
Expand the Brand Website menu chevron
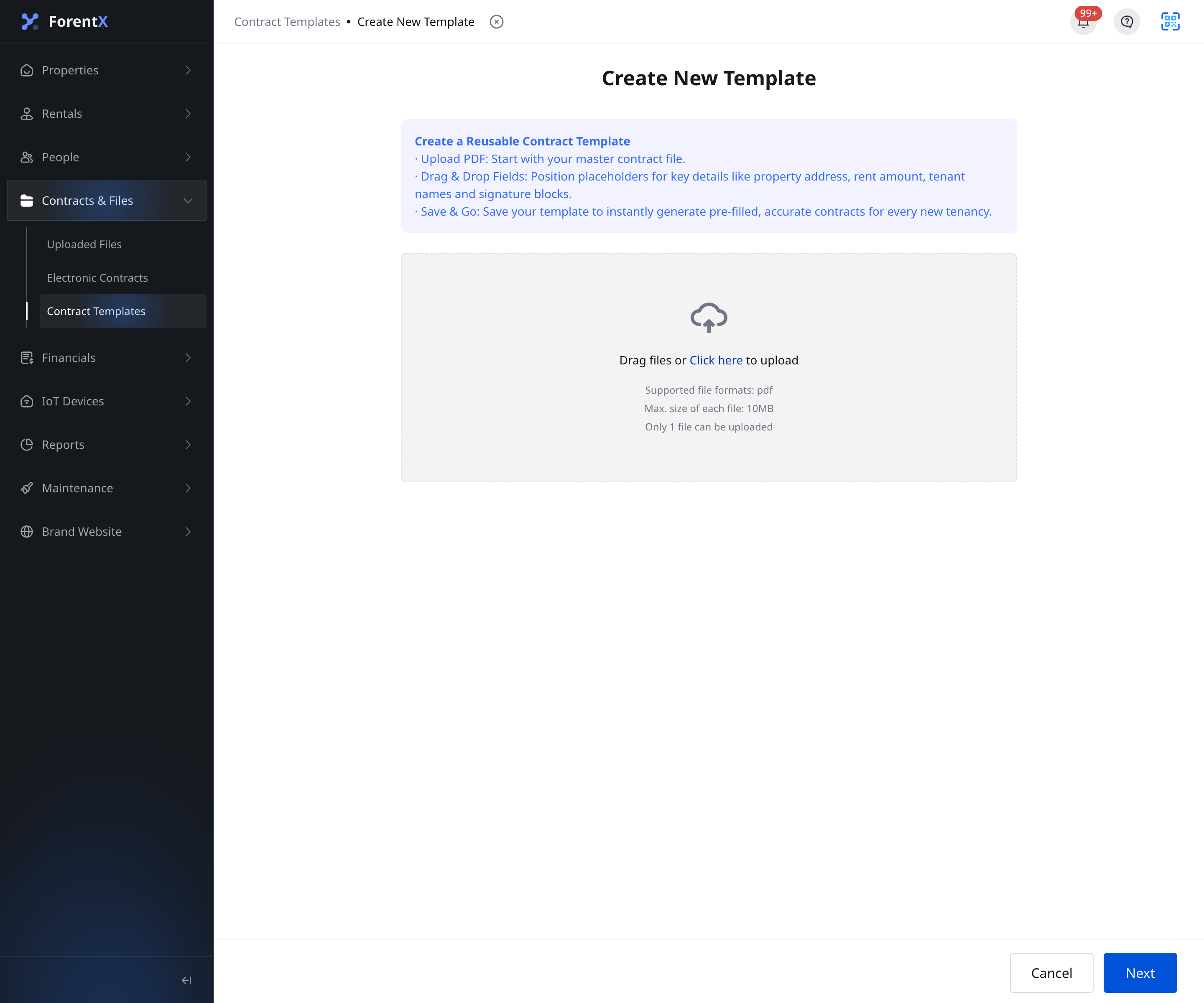tap(188, 532)
